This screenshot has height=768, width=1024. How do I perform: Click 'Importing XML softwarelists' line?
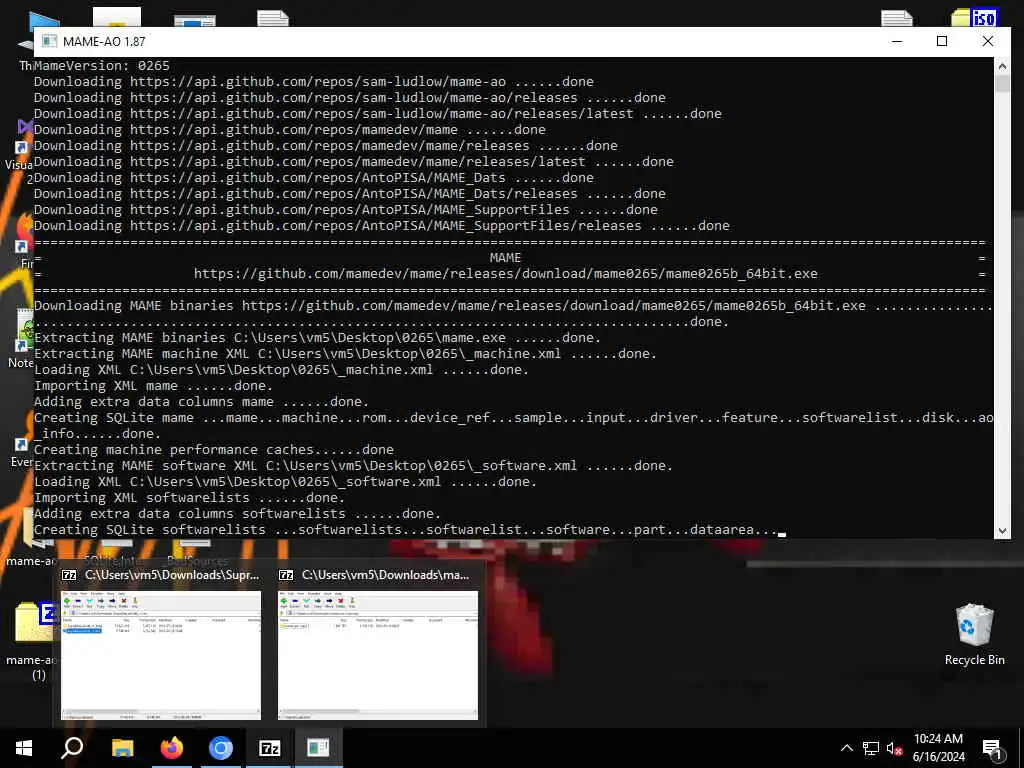pos(189,498)
